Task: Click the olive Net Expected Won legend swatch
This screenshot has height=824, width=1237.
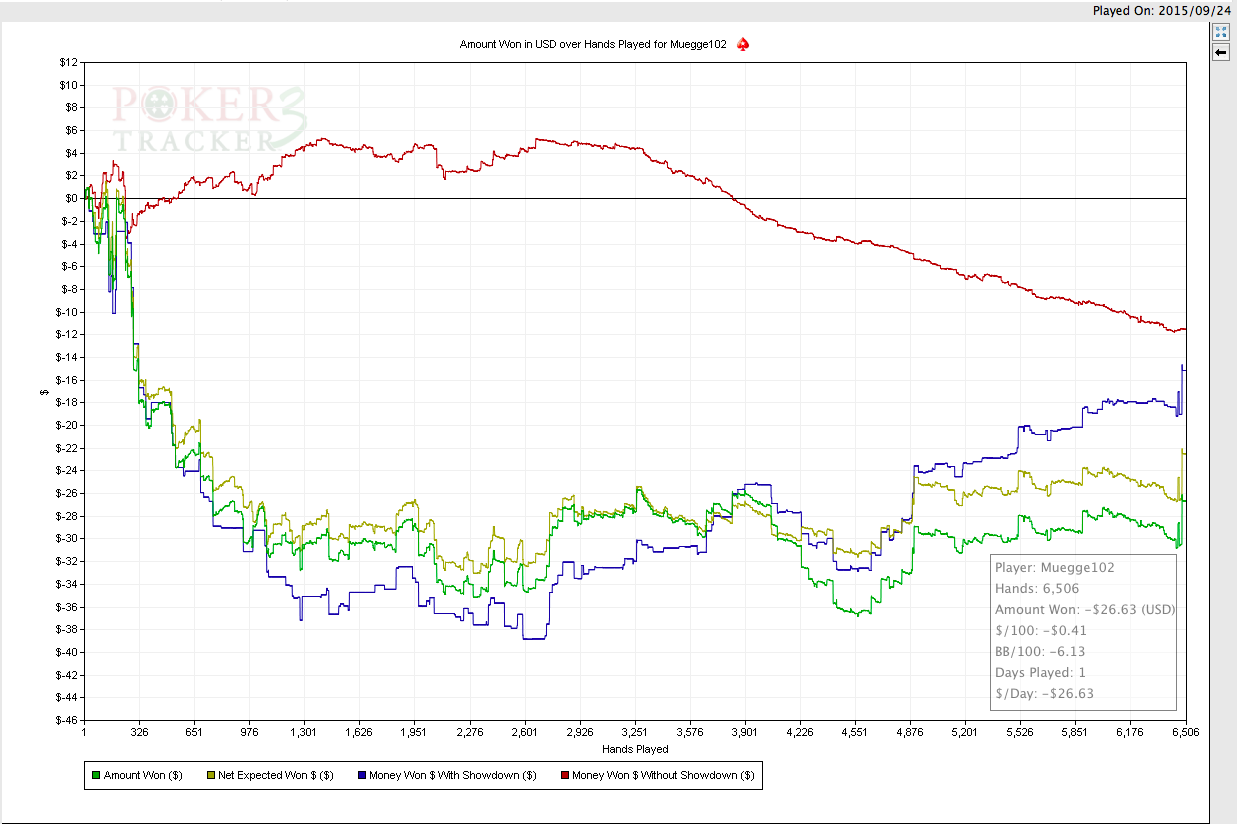Action: (x=210, y=775)
